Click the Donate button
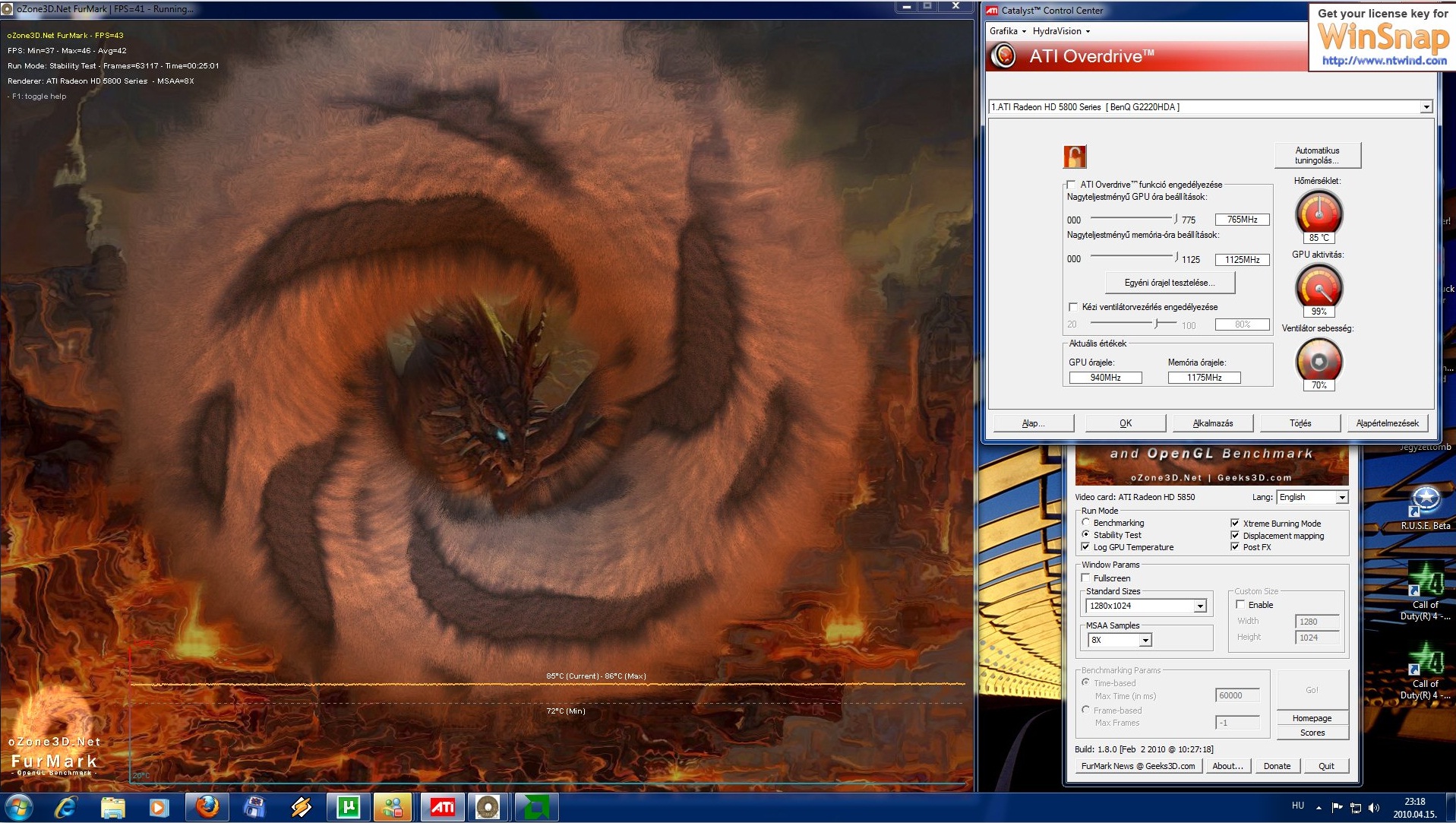This screenshot has height=823, width=1456. [1277, 766]
